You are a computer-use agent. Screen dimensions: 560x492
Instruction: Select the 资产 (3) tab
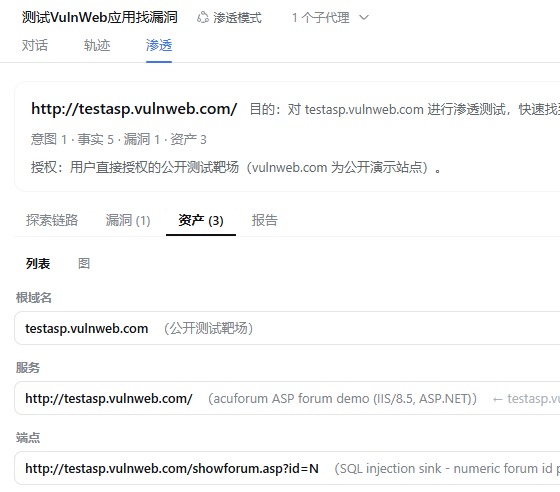pyautogui.click(x=201, y=220)
